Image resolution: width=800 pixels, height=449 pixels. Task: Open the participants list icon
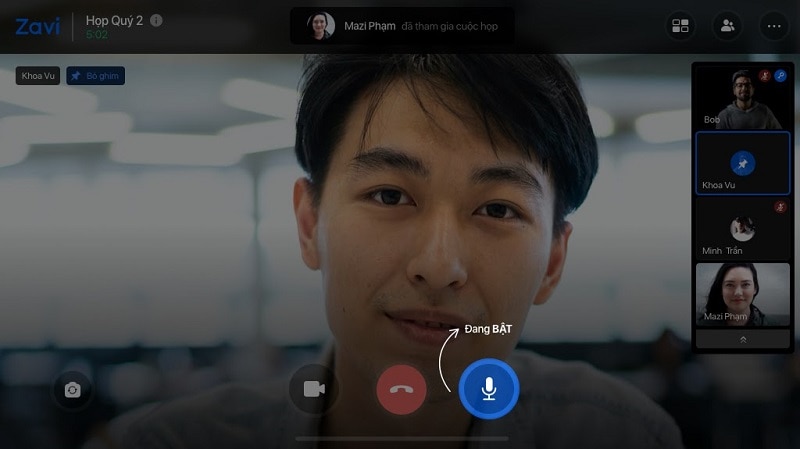[x=727, y=26]
